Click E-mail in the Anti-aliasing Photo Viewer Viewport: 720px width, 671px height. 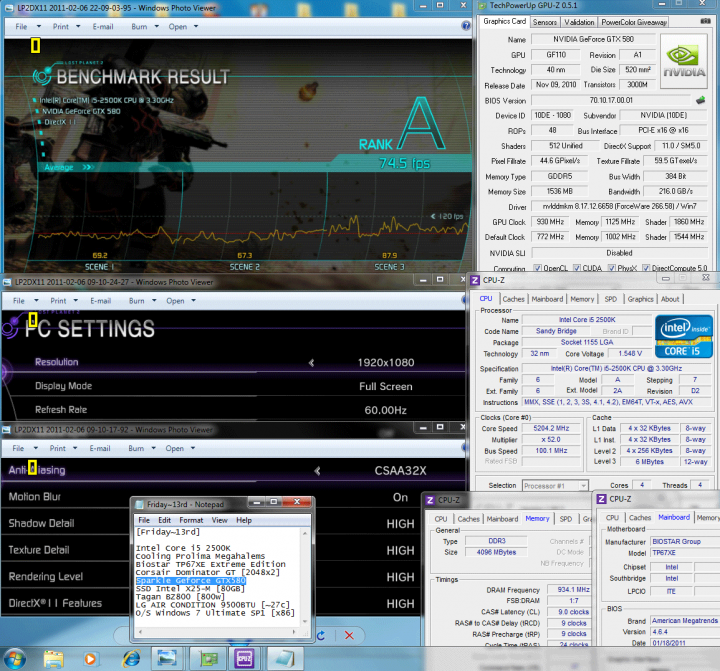tap(100, 448)
